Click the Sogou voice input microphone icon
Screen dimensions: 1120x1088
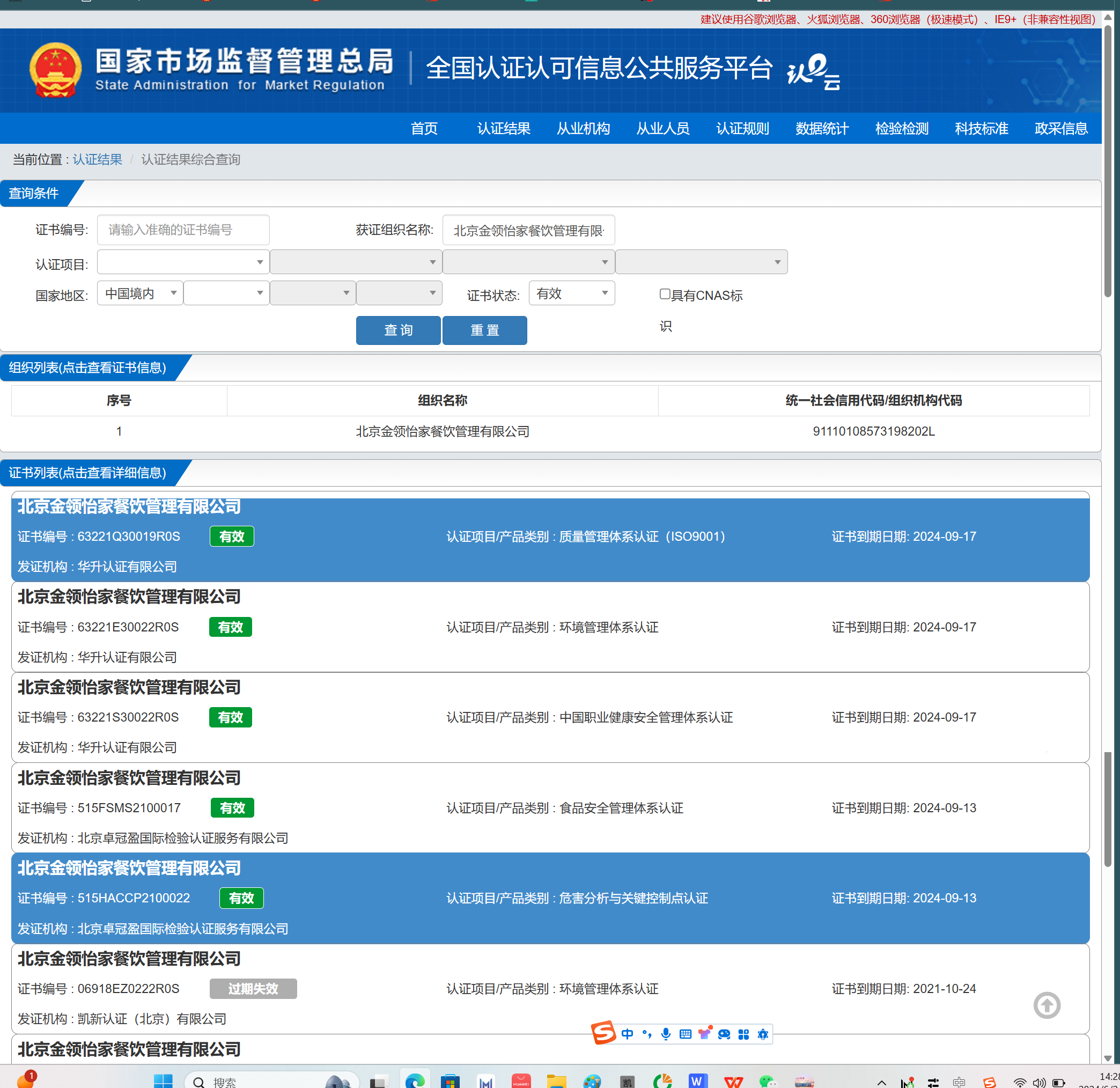(x=666, y=1034)
